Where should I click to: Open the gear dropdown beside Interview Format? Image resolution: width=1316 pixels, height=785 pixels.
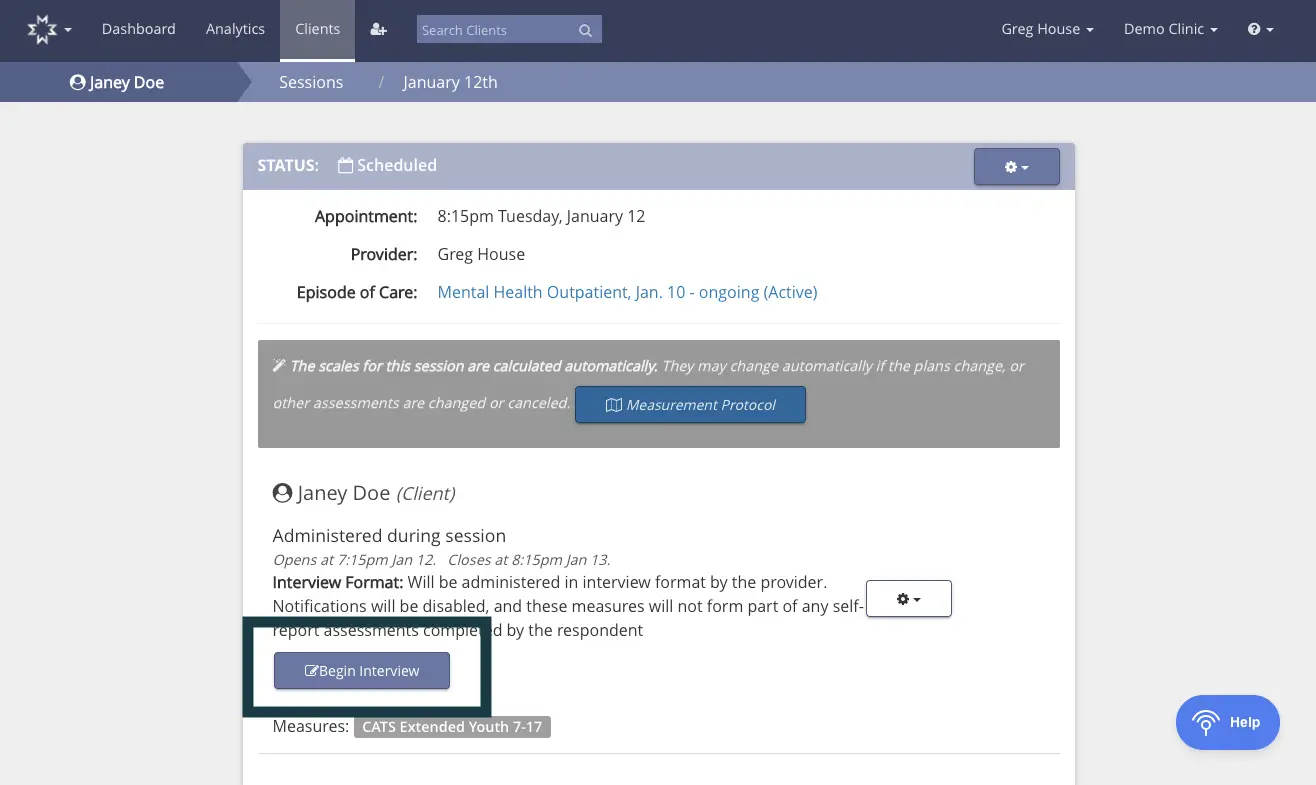click(908, 598)
